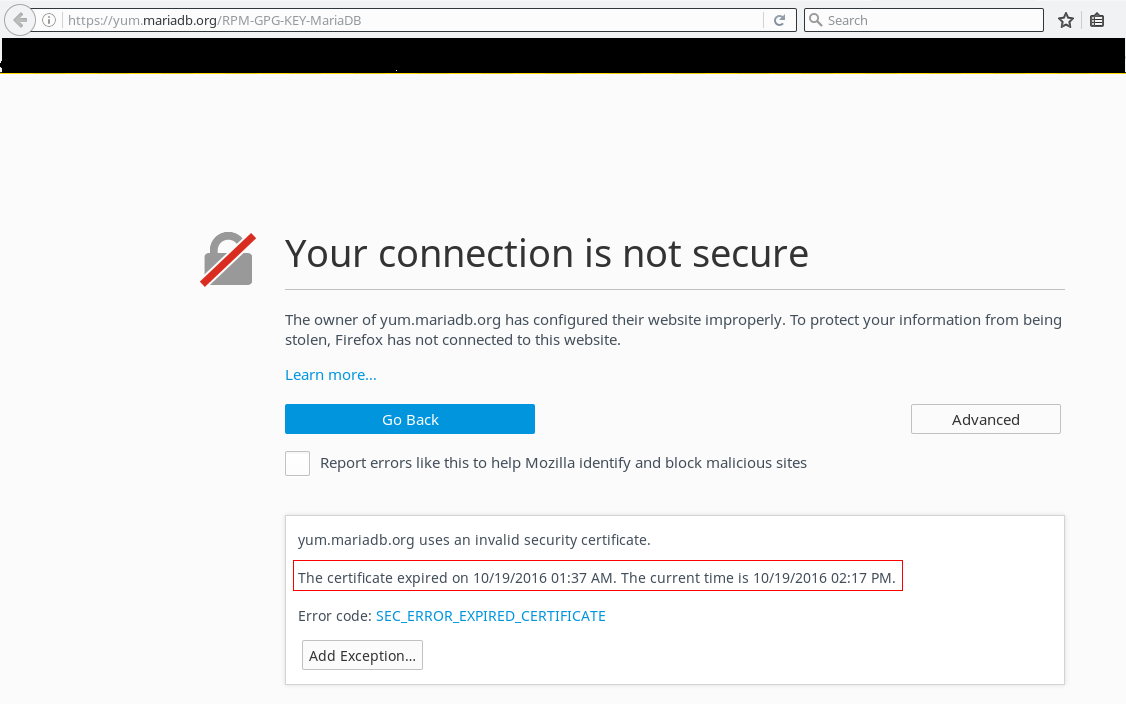Show the bookmarks list icon menu
This screenshot has width=1126, height=704.
pyautogui.click(x=1097, y=20)
